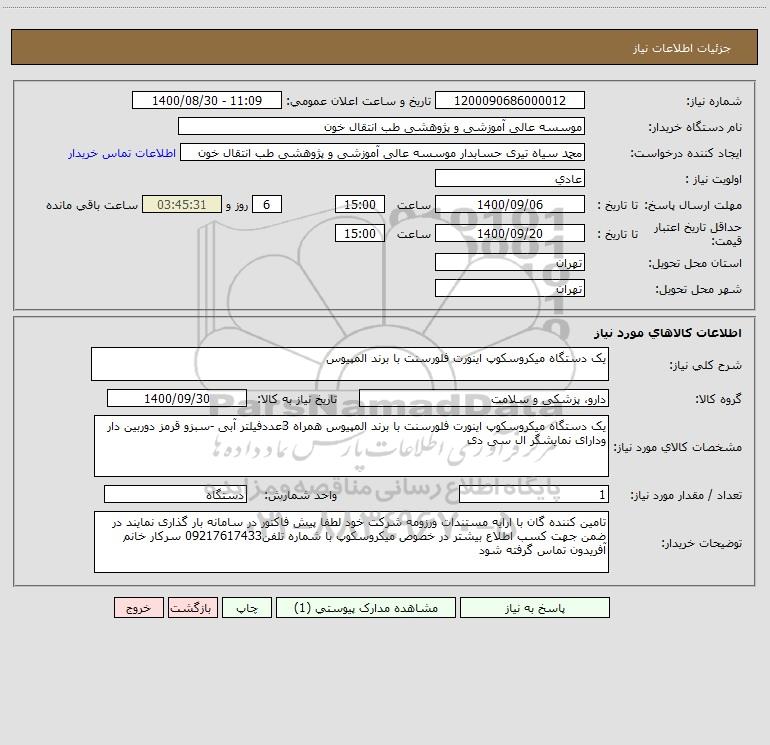Click response deadline hour field beside 1400/09/06
The width and height of the screenshot is (770, 745).
pos(359,204)
